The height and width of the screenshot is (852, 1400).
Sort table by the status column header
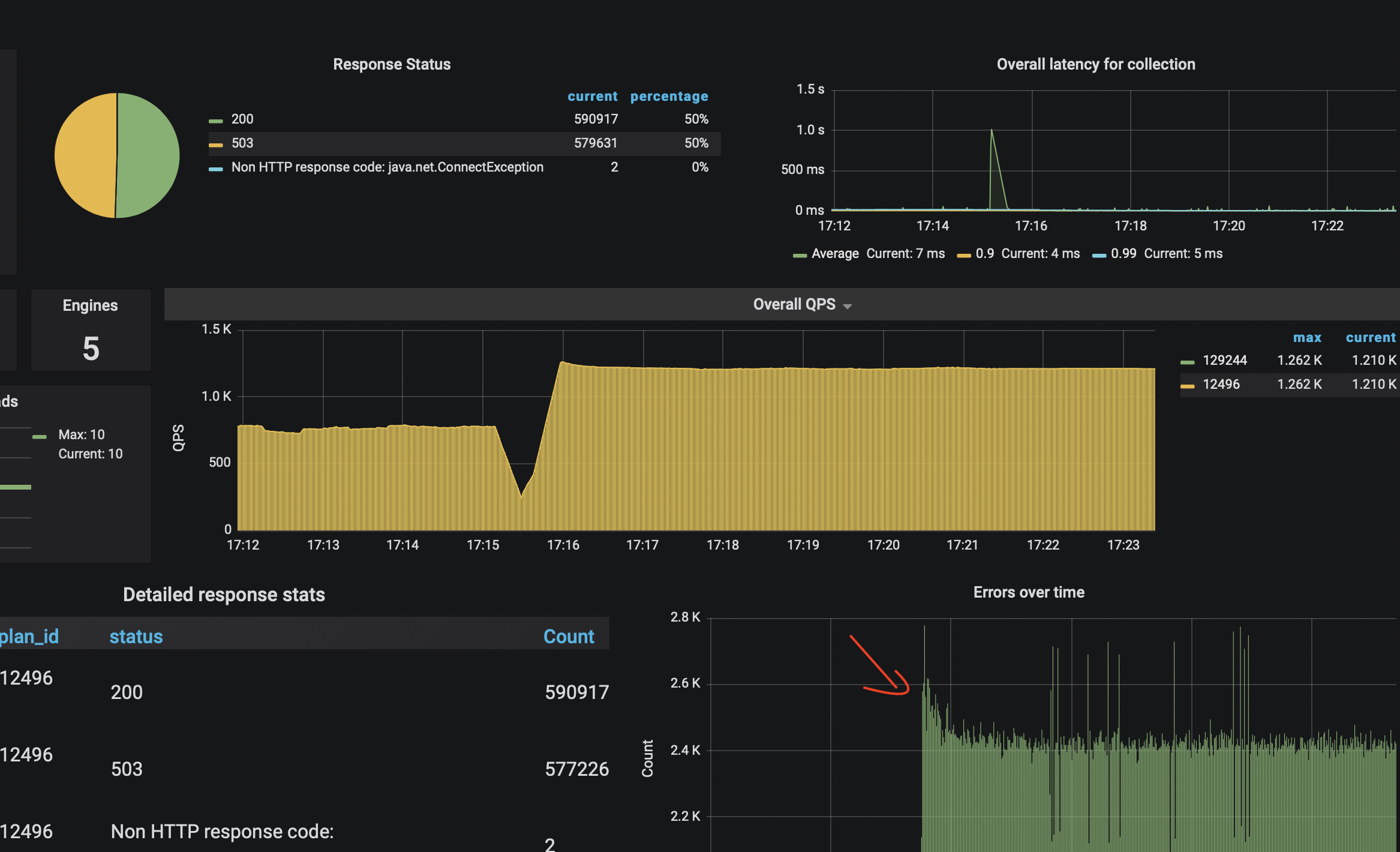[x=136, y=637]
